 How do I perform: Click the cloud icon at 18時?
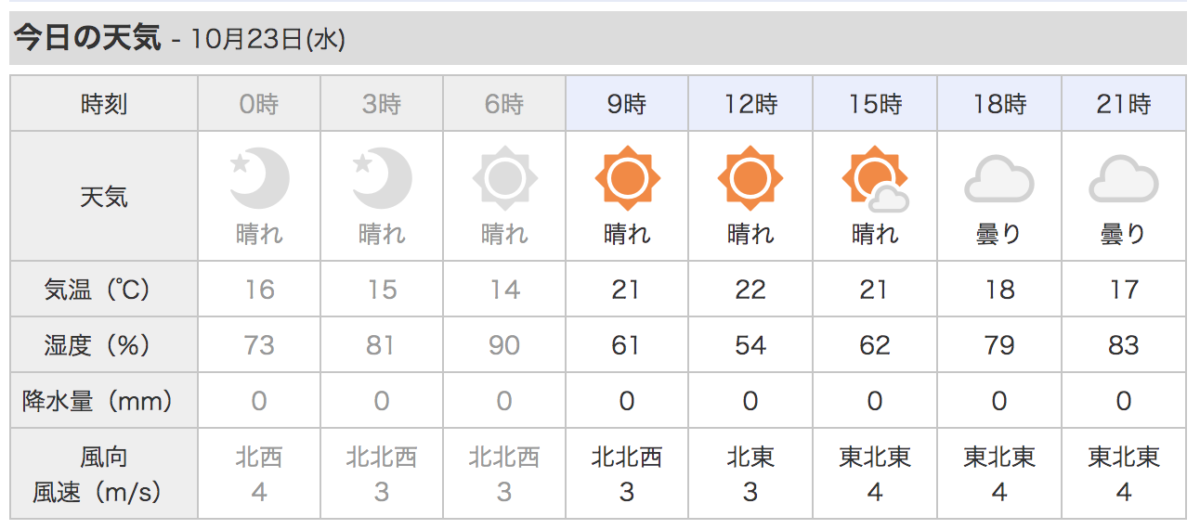coord(999,183)
